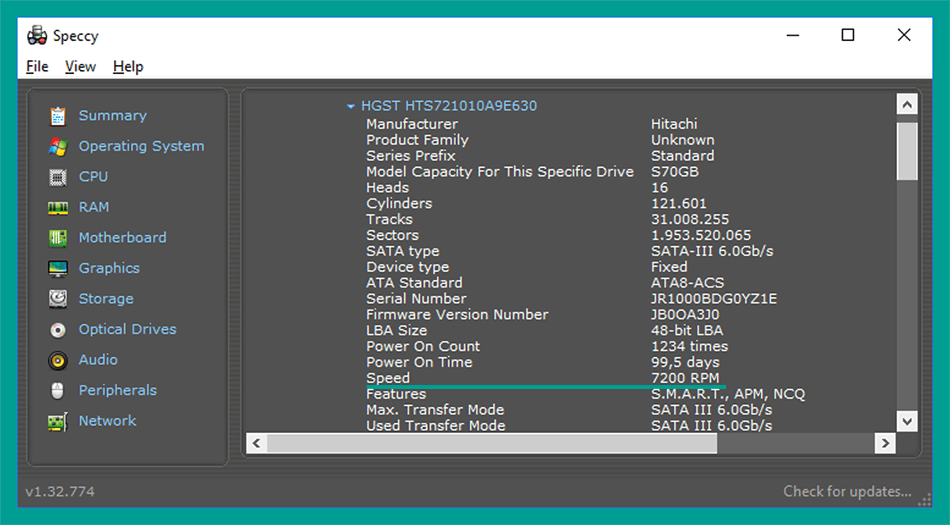Click the Firmware Version JB0OA3J0 value
The width and height of the screenshot is (950, 525).
[685, 315]
